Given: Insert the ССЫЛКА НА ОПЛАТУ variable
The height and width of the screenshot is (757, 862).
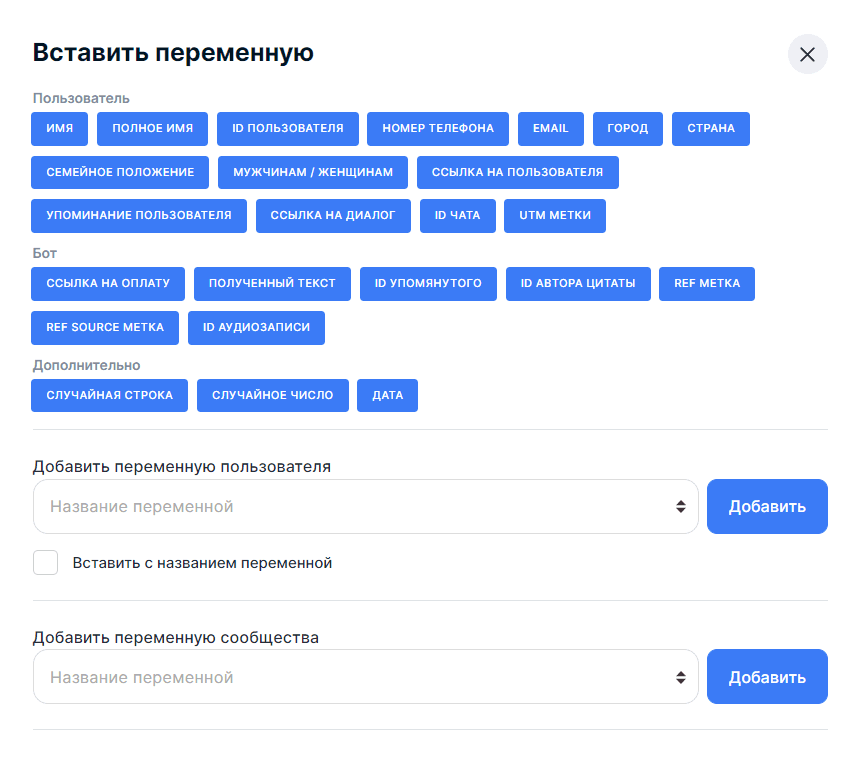Looking at the screenshot, I should click(x=108, y=283).
